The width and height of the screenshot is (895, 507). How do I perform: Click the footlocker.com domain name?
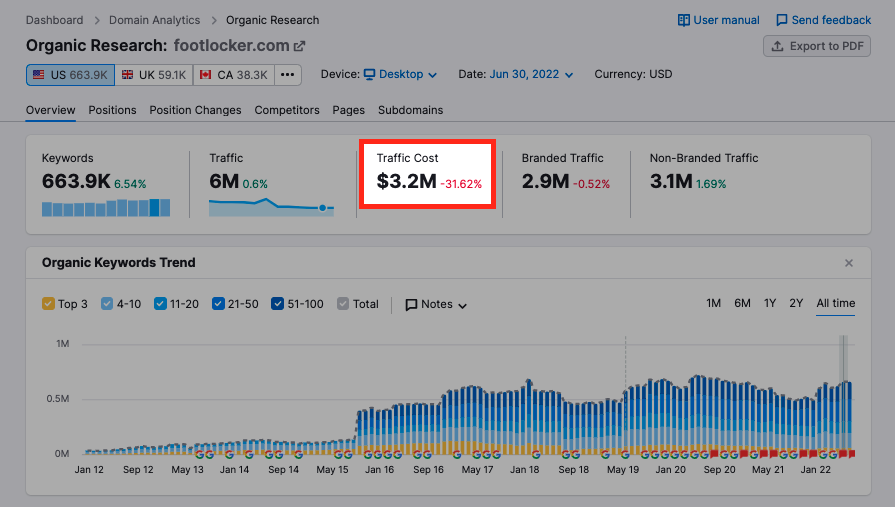(231, 46)
